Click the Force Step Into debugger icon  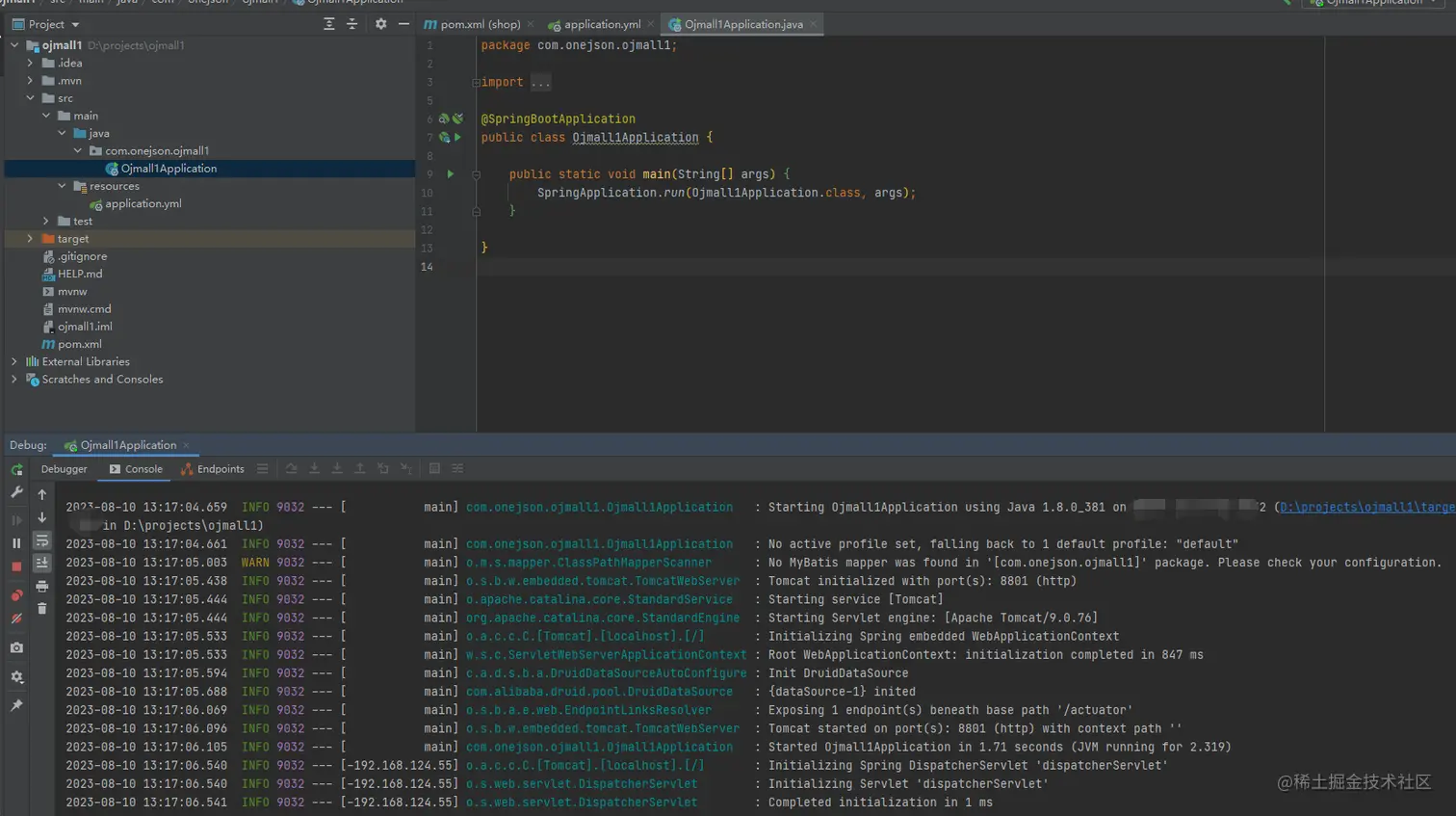coord(337,469)
